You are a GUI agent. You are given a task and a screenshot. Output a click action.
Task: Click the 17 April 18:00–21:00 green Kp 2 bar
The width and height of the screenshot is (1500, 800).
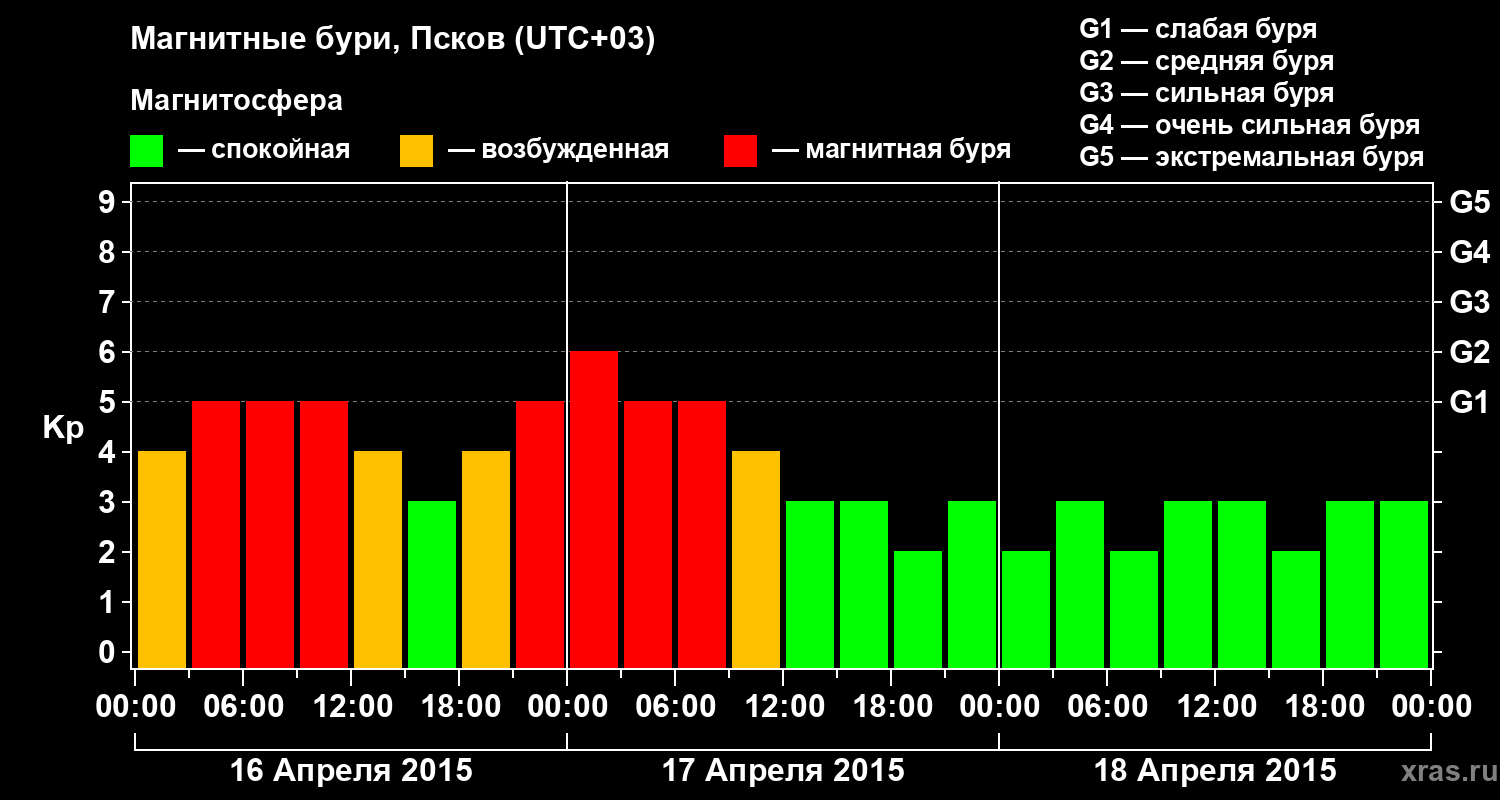click(x=918, y=609)
